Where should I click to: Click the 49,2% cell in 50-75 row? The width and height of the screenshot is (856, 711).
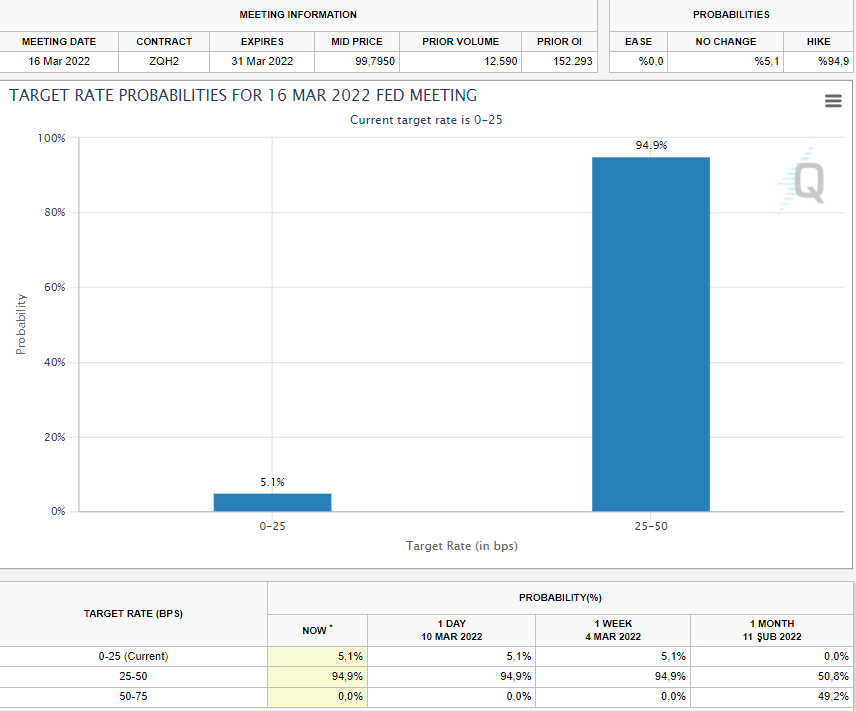832,696
